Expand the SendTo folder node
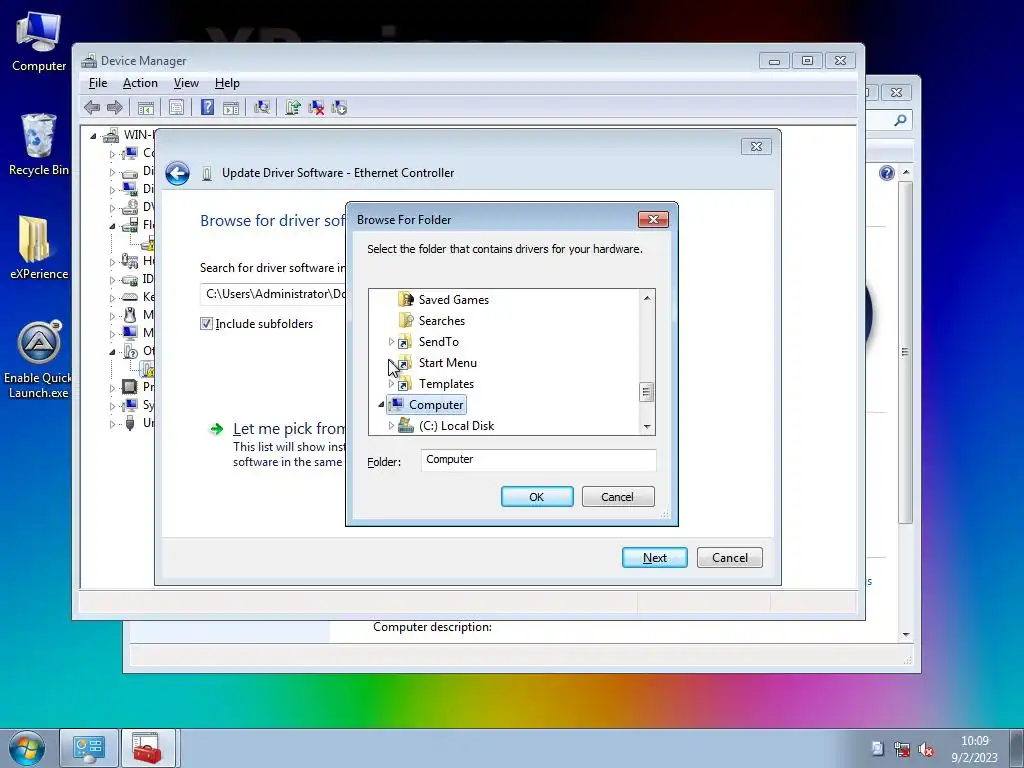 click(x=391, y=342)
